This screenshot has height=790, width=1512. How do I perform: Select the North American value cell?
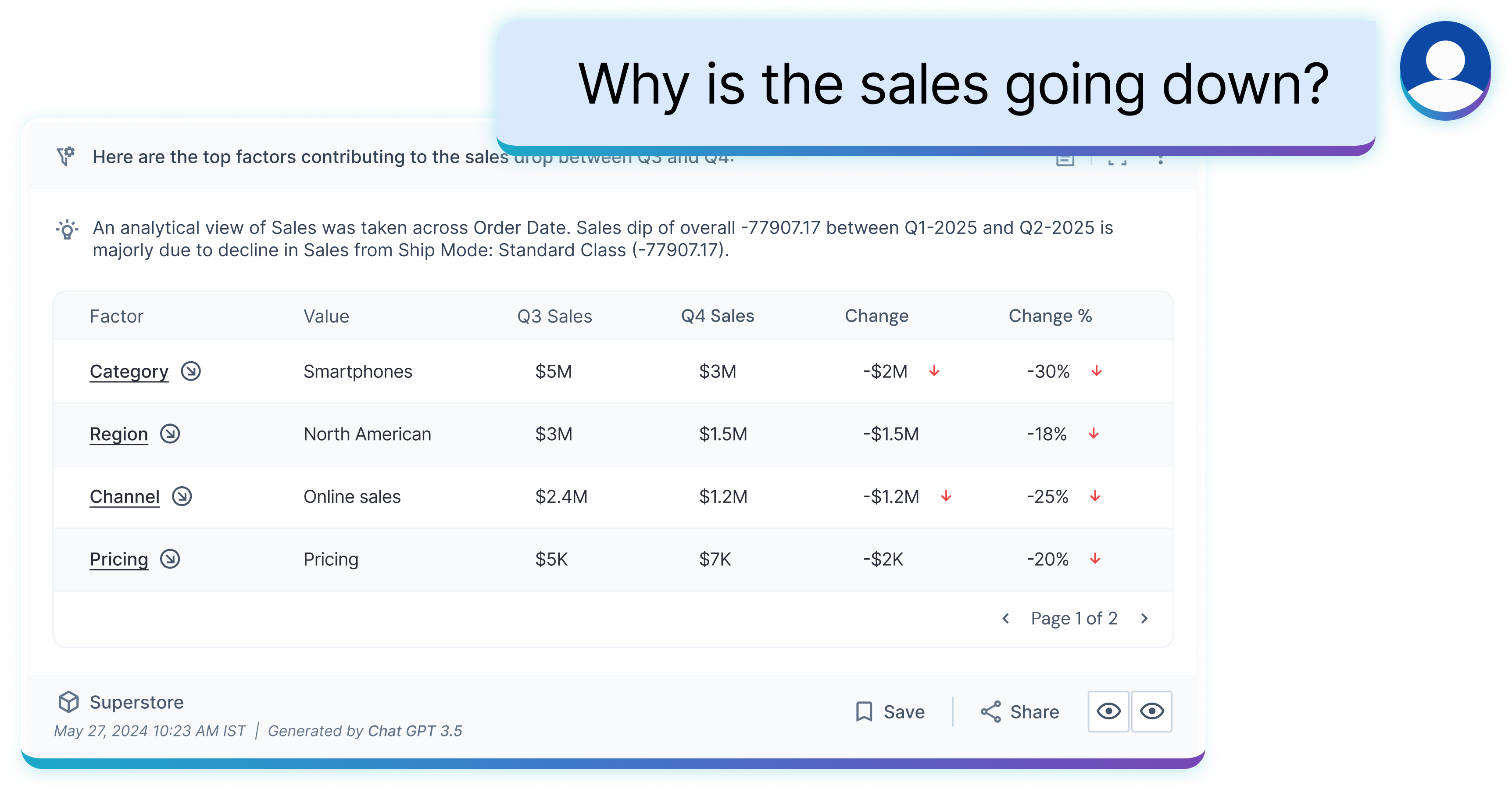(x=367, y=434)
